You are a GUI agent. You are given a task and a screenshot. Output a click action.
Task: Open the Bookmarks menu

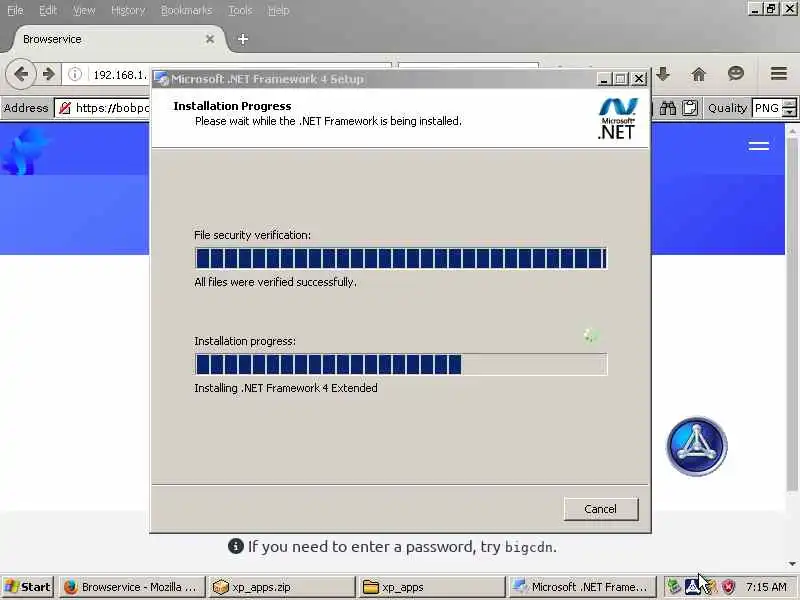(186, 10)
